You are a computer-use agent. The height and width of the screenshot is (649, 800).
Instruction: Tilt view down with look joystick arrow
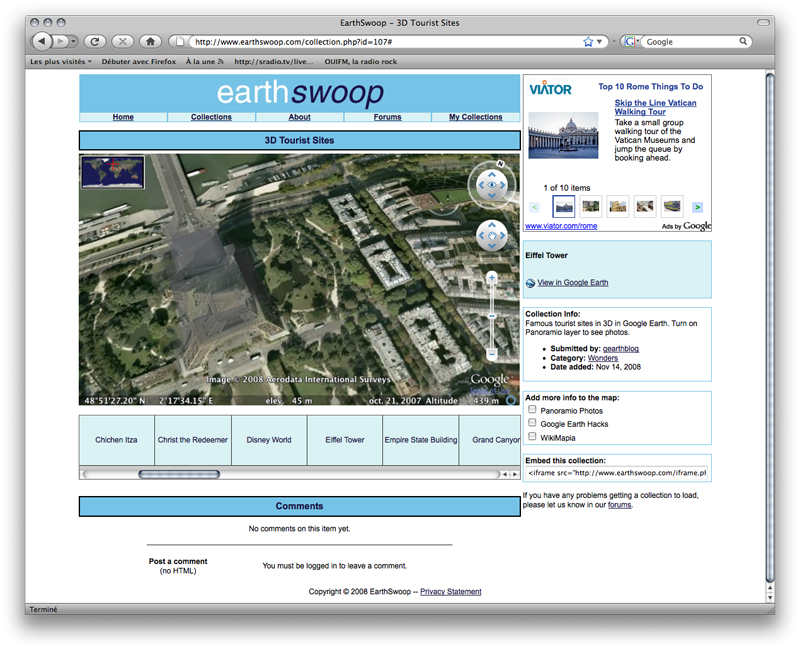tap(492, 196)
